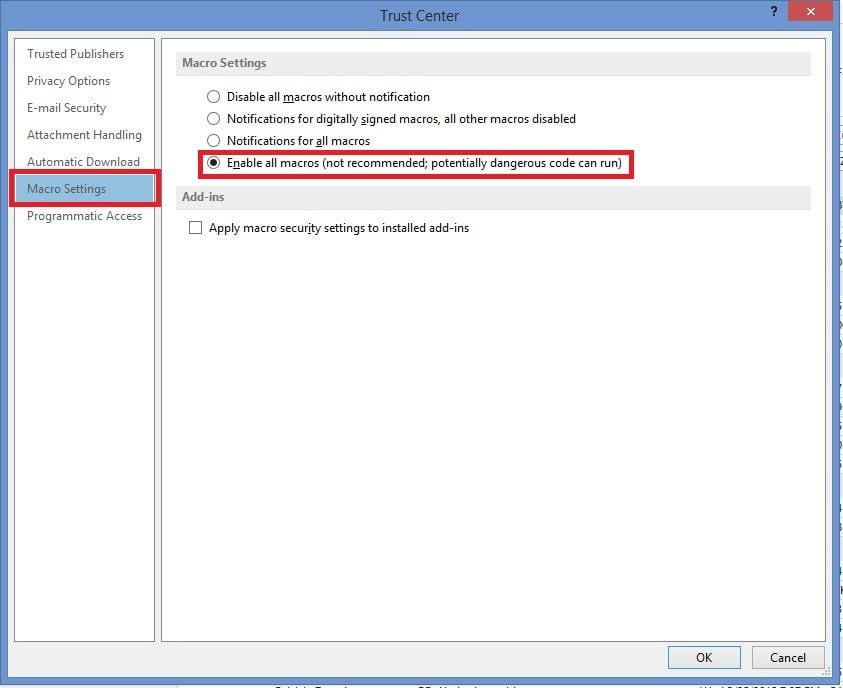
Task: Select Disable all macros without notification
Action: coord(213,97)
